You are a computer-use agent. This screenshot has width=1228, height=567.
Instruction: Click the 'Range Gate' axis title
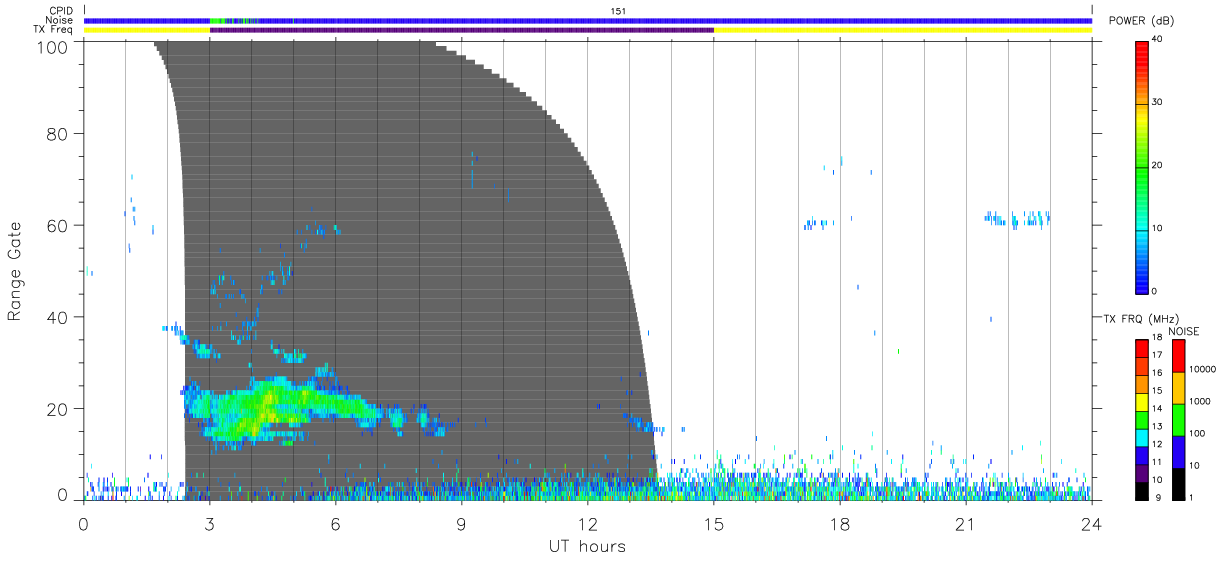16,271
